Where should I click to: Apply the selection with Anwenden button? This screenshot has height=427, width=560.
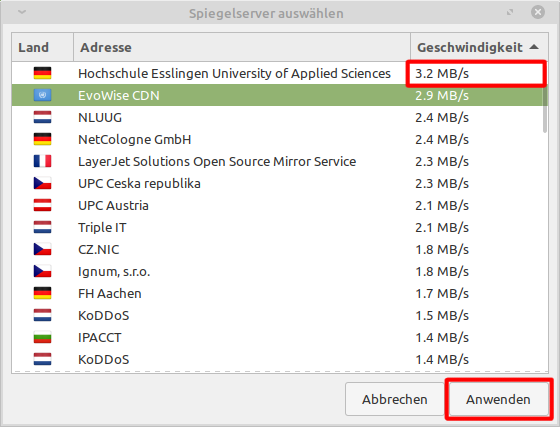(x=498, y=399)
